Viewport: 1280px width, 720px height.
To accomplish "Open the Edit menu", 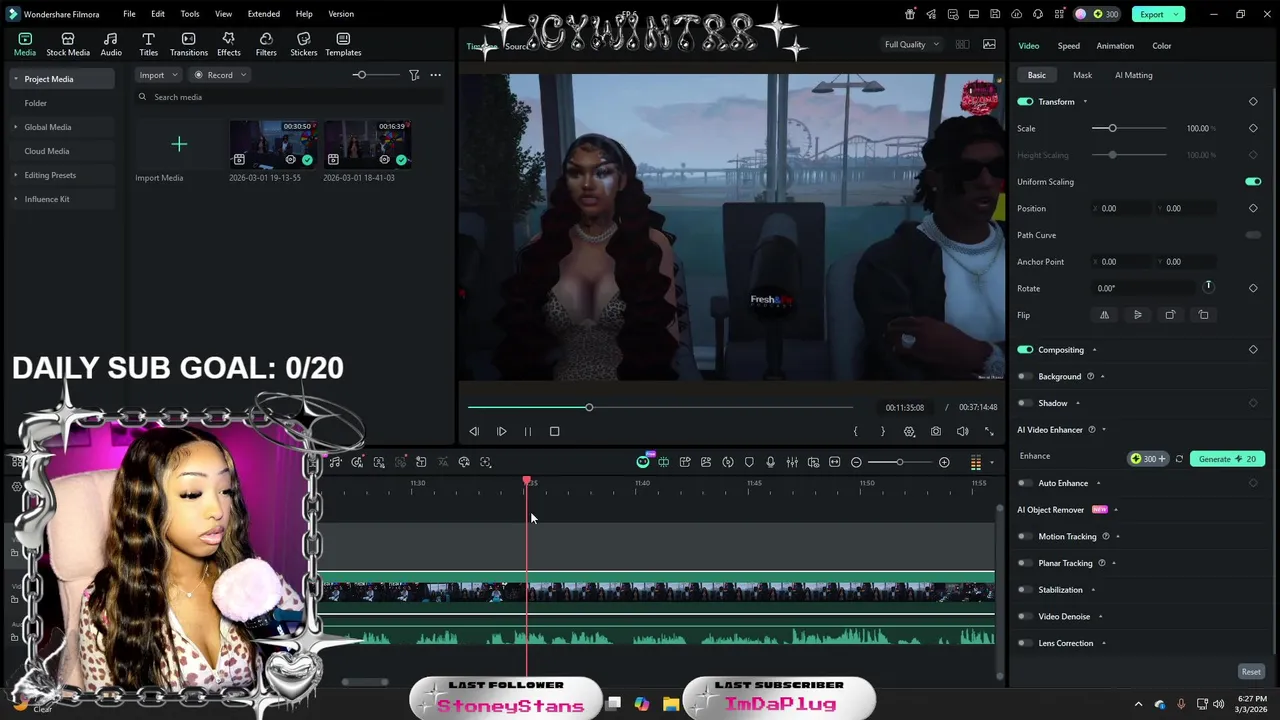I will coord(158,14).
